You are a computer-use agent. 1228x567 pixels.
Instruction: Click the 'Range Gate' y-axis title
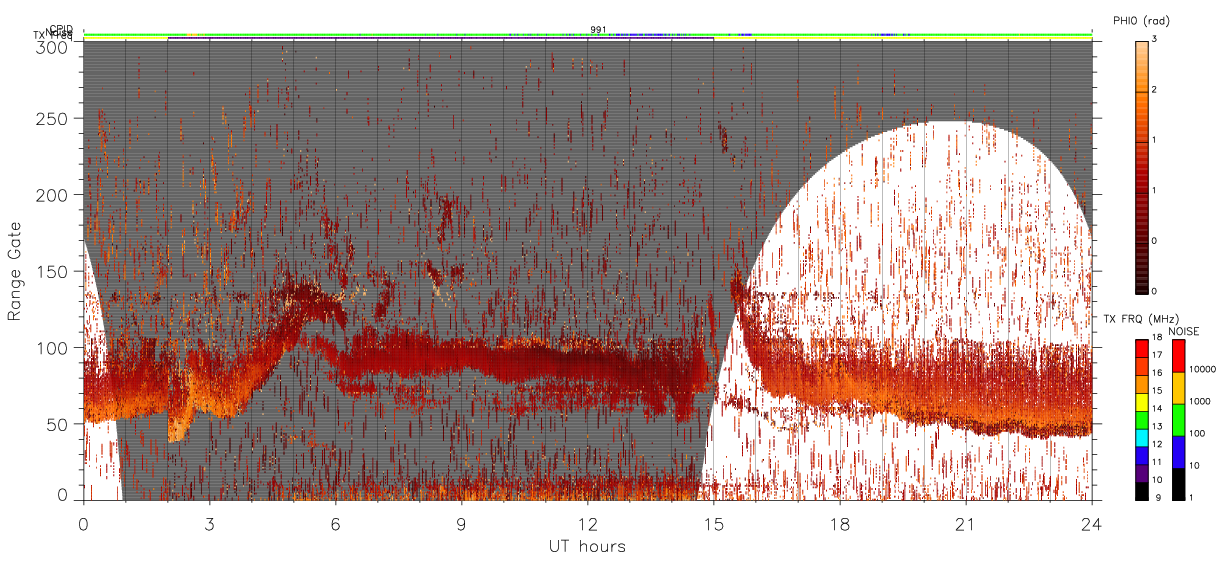coord(14,271)
